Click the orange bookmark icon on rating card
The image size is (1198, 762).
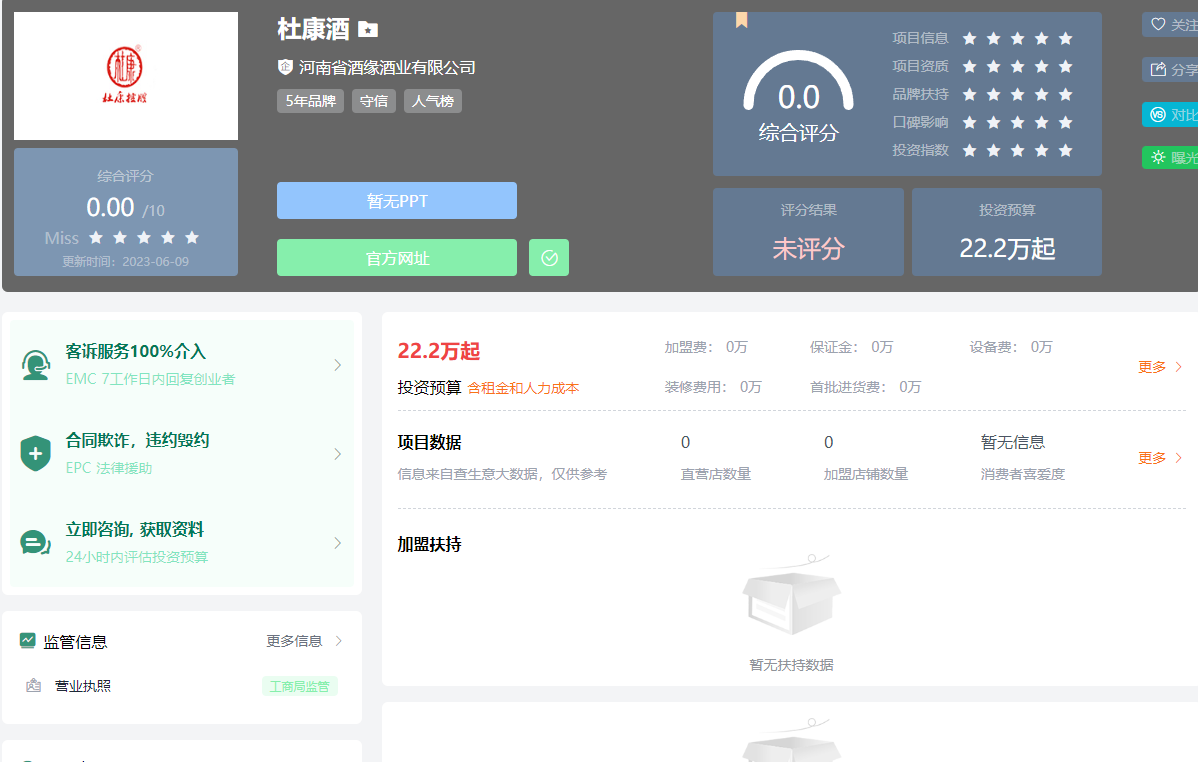coord(741,20)
